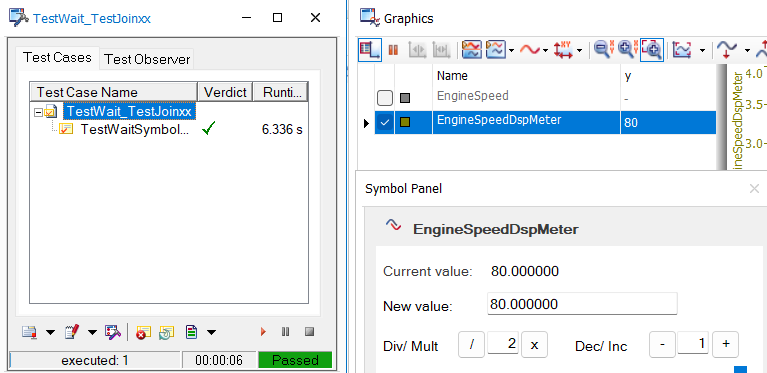Click the XY axis scaling mode icon

coord(564,50)
